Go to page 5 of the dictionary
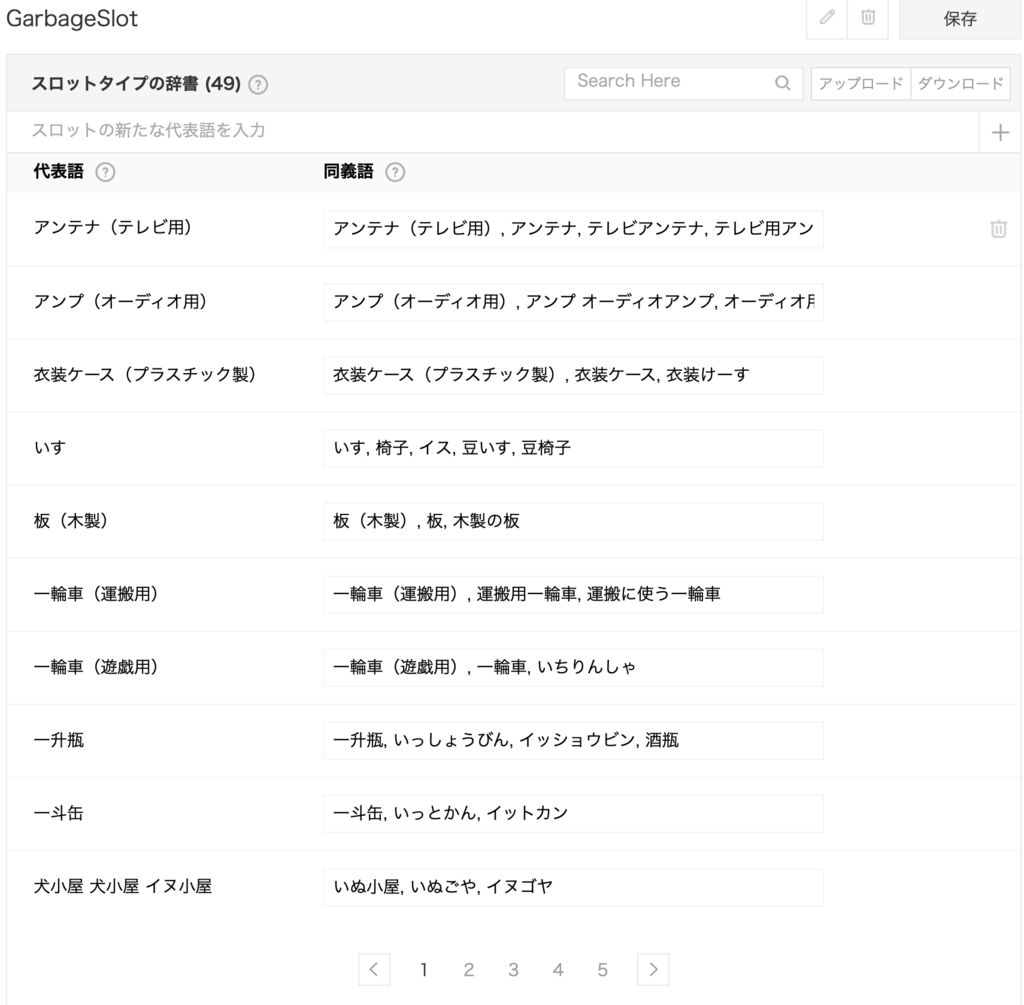Image resolution: width=1024 pixels, height=1005 pixels. 603,969
